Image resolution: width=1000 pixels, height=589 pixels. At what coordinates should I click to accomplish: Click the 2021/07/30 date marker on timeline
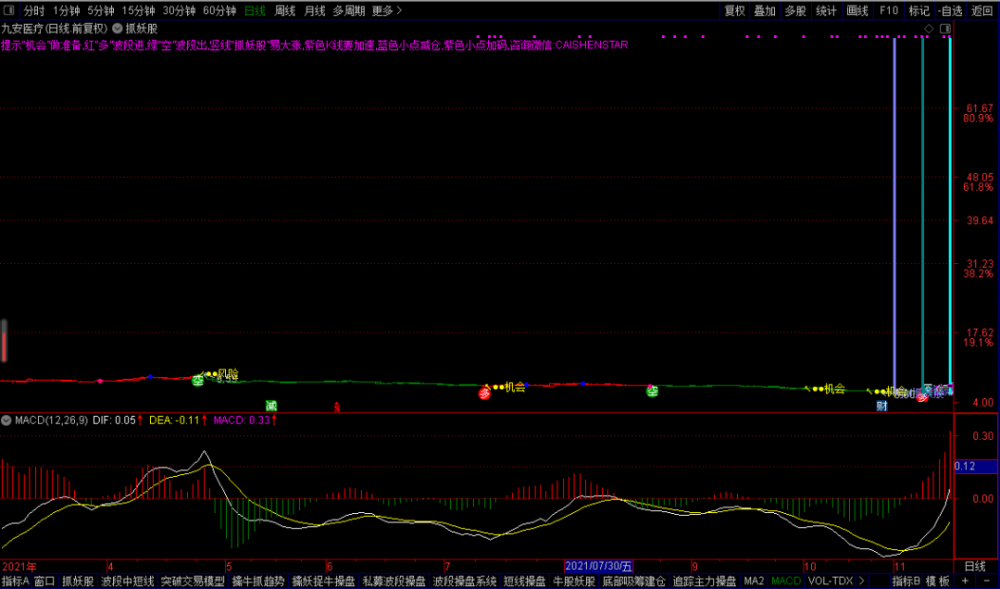598,566
